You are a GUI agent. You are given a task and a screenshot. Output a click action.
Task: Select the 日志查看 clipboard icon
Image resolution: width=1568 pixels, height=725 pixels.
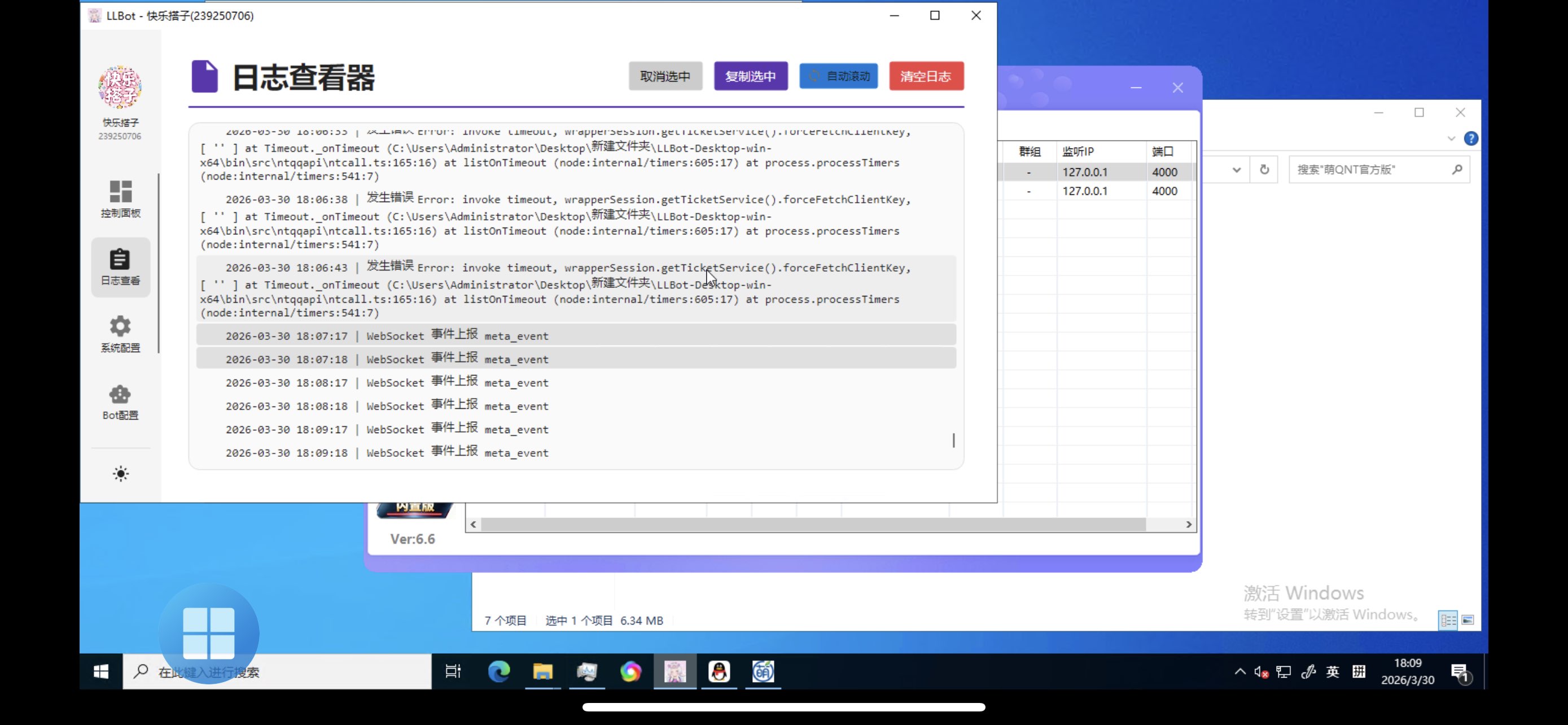pos(120,267)
